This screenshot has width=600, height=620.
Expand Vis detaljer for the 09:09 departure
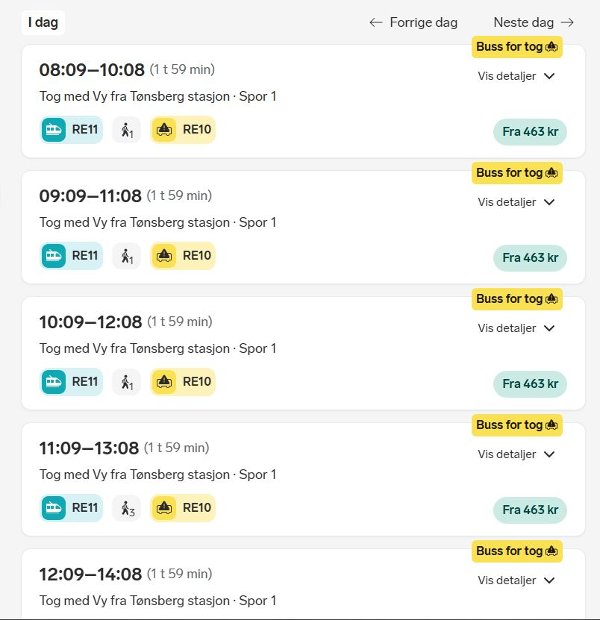[516, 202]
